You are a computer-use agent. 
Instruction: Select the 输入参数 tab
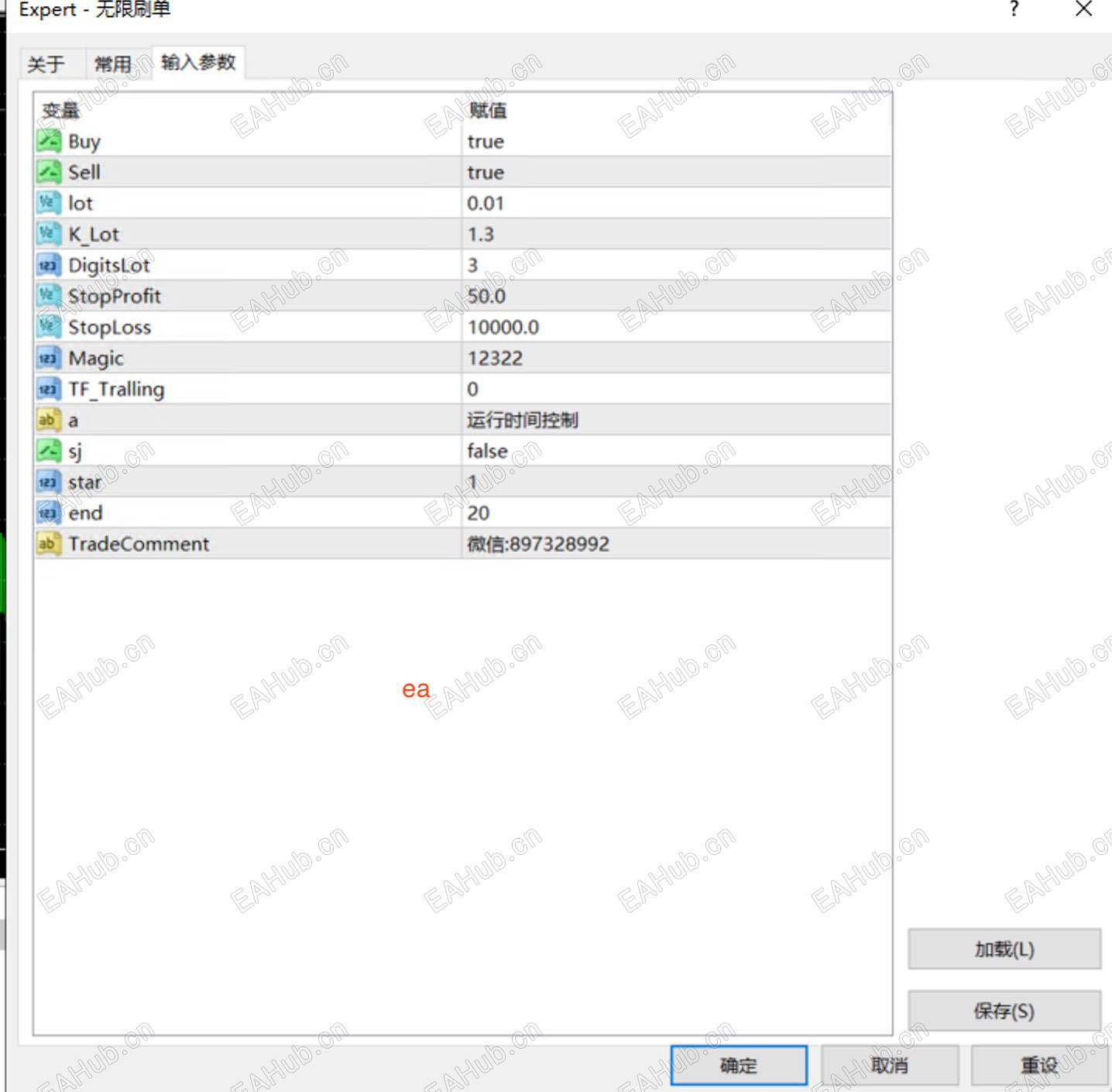click(198, 62)
